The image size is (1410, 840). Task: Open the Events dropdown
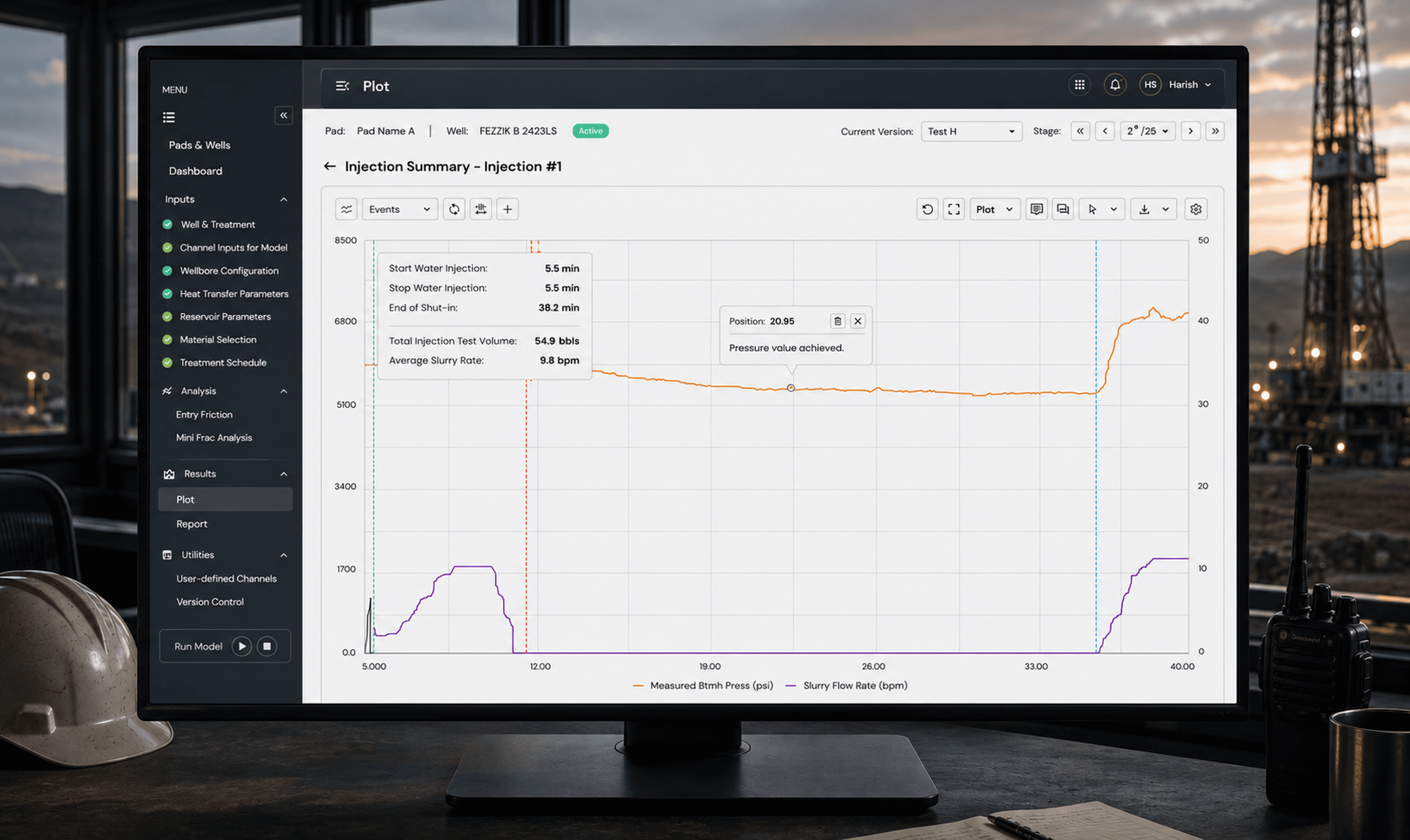tap(400, 209)
